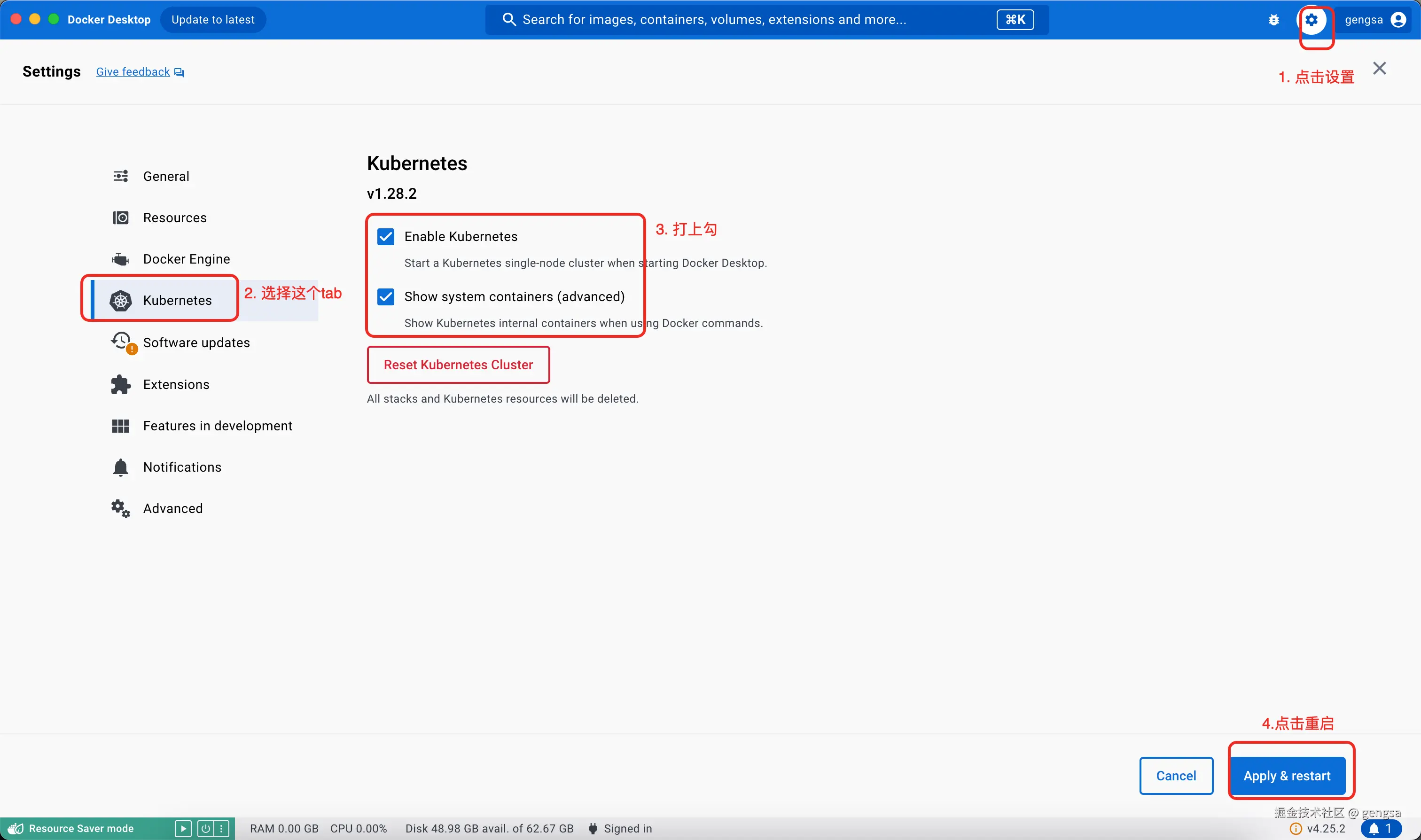Select the Kubernetes settings tab
Screen dimensions: 1421x840
pos(177,301)
